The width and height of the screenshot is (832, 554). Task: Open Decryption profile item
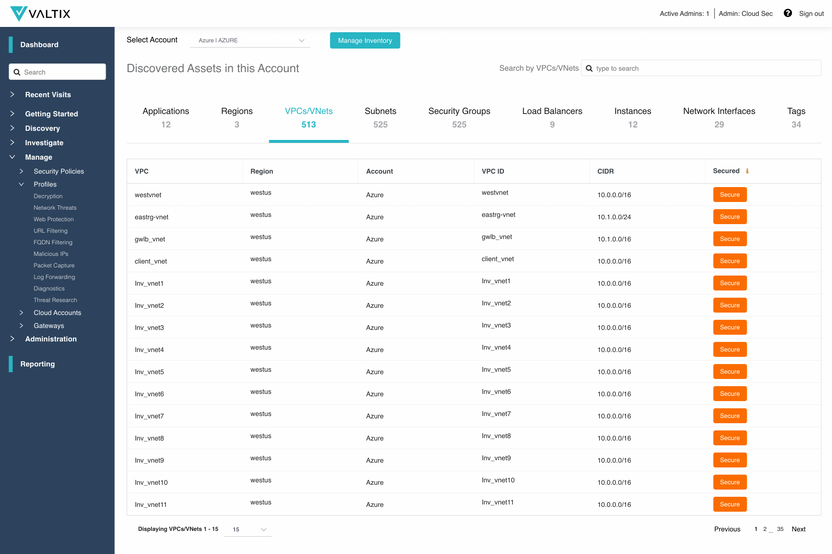[48, 196]
